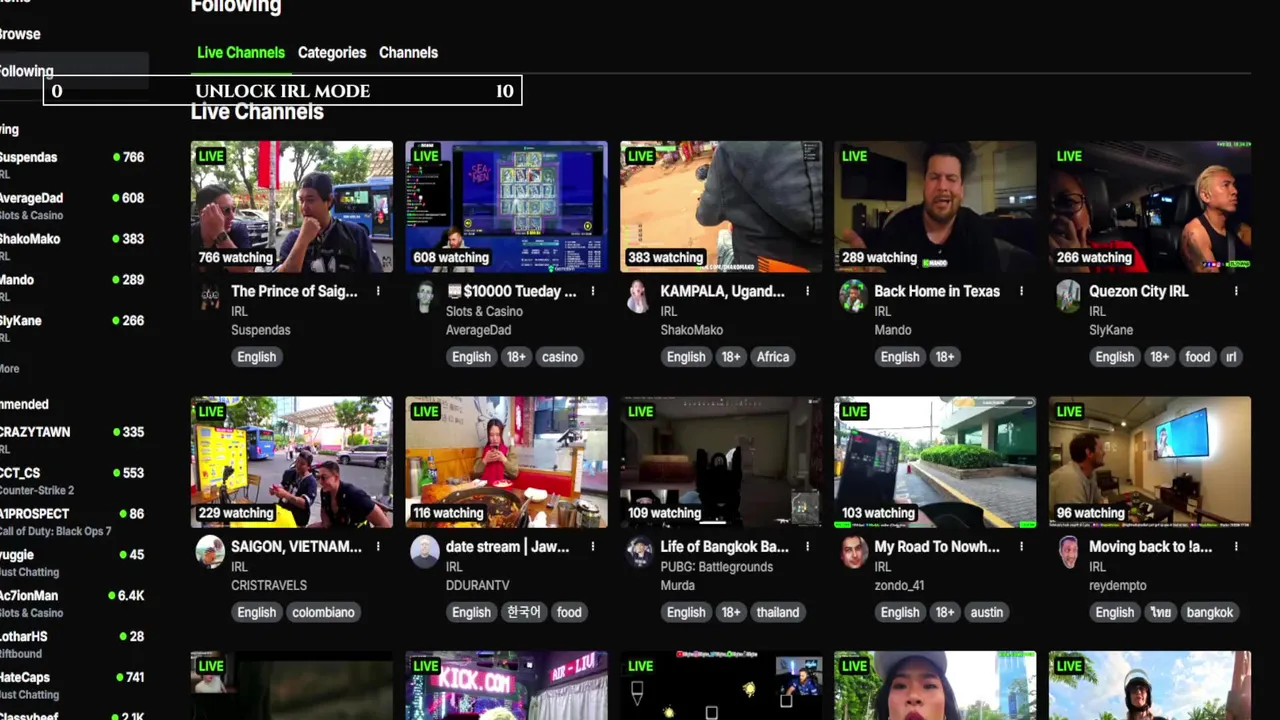This screenshot has width=1280, height=720.
Task: Click the casino tag under AverageDad
Action: click(x=559, y=357)
